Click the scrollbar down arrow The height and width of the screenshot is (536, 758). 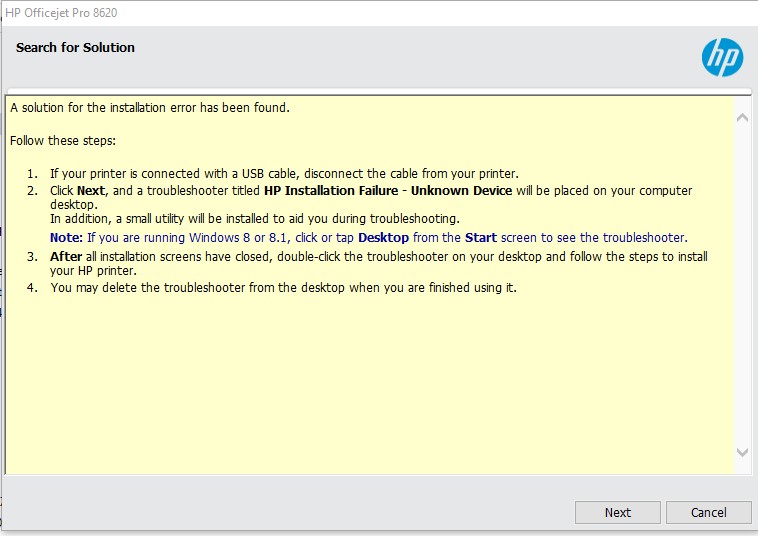(742, 452)
